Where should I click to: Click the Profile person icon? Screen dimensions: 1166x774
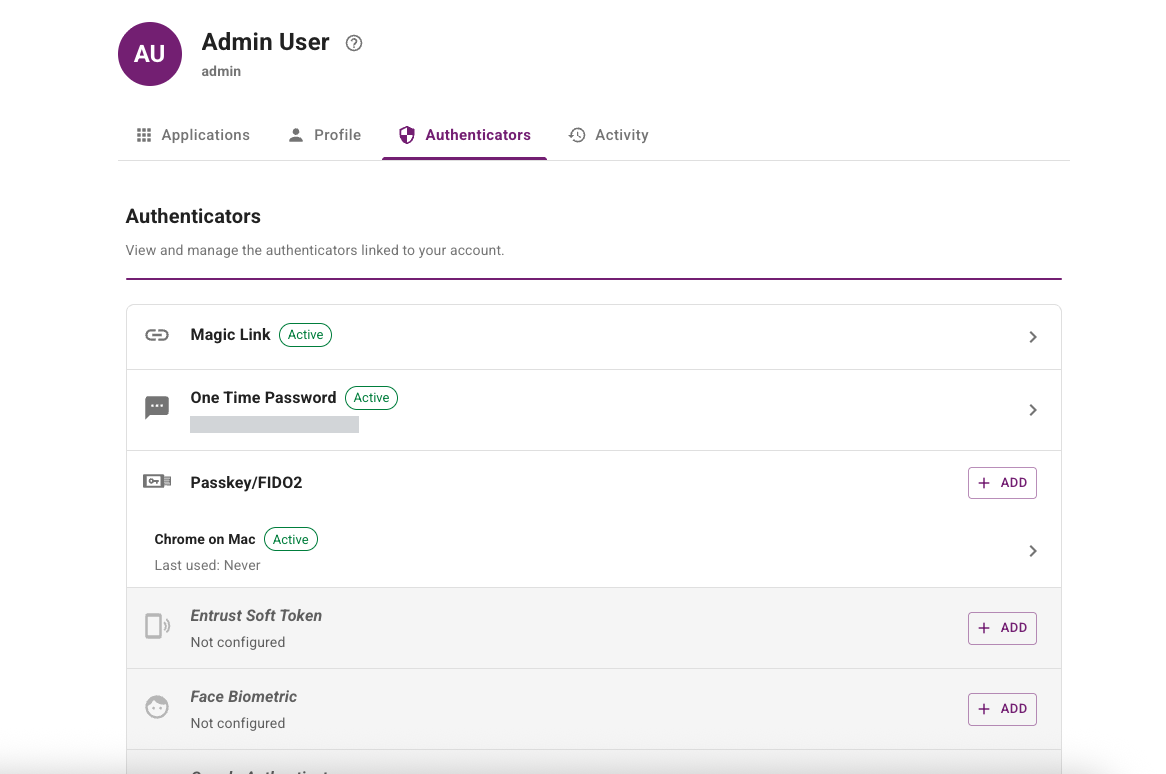point(296,135)
